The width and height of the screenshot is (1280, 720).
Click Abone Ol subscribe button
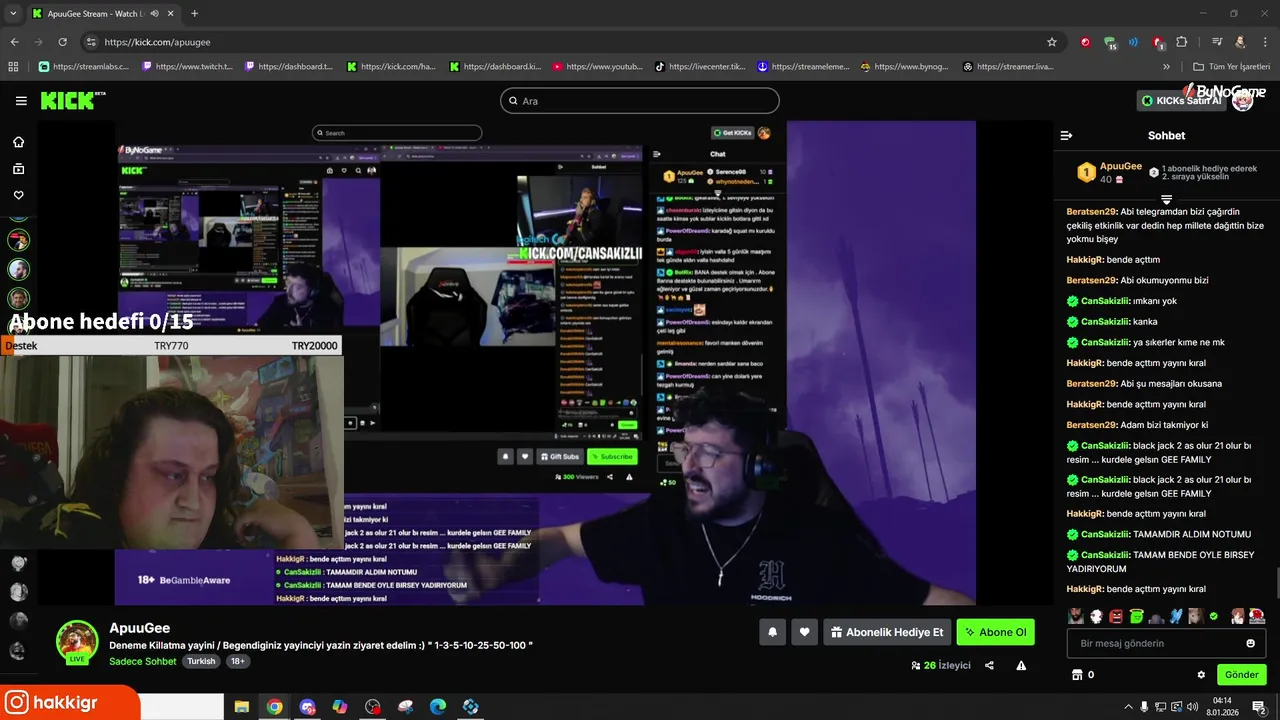pos(995,632)
